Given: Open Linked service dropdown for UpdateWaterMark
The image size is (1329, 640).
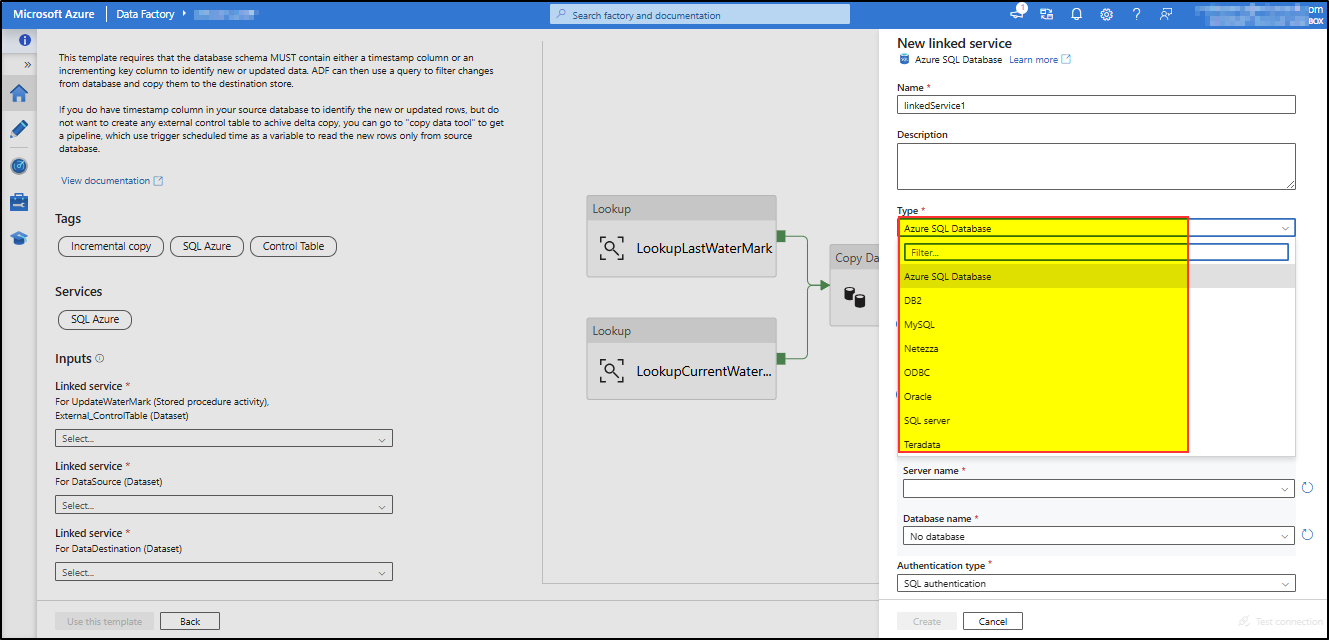Looking at the screenshot, I should coord(224,438).
